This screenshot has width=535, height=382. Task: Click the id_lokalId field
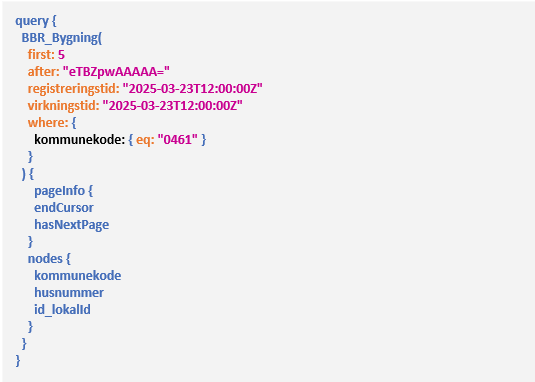[62, 310]
